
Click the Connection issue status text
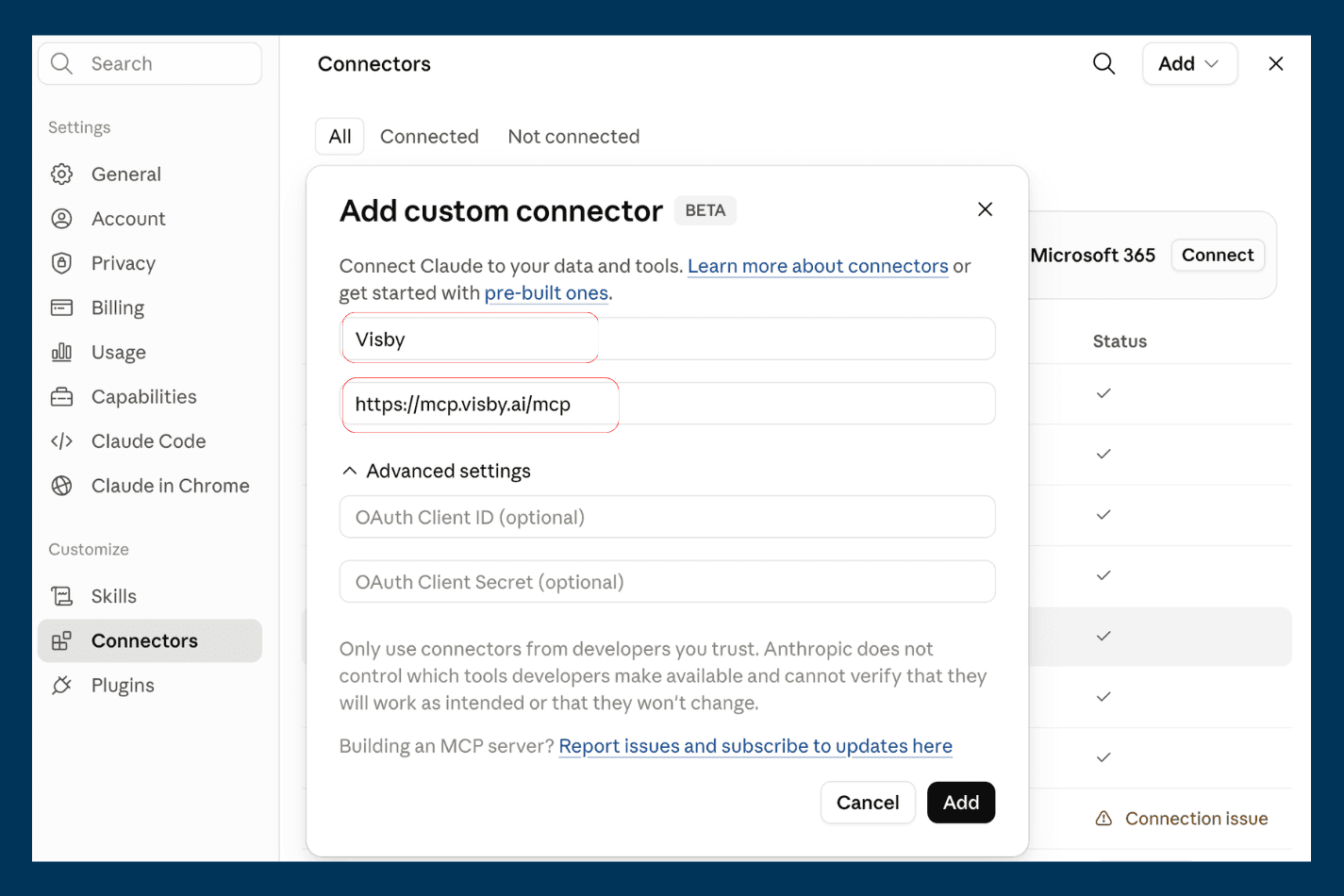pyautogui.click(x=1196, y=819)
